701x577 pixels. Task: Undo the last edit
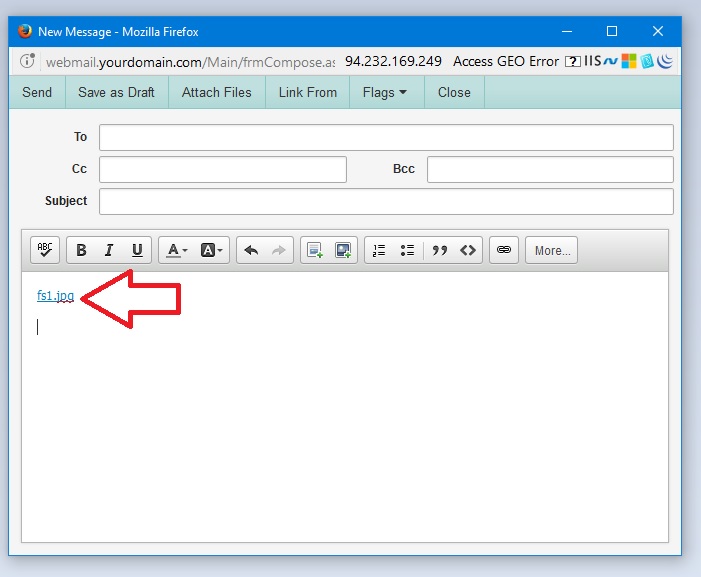tap(251, 250)
